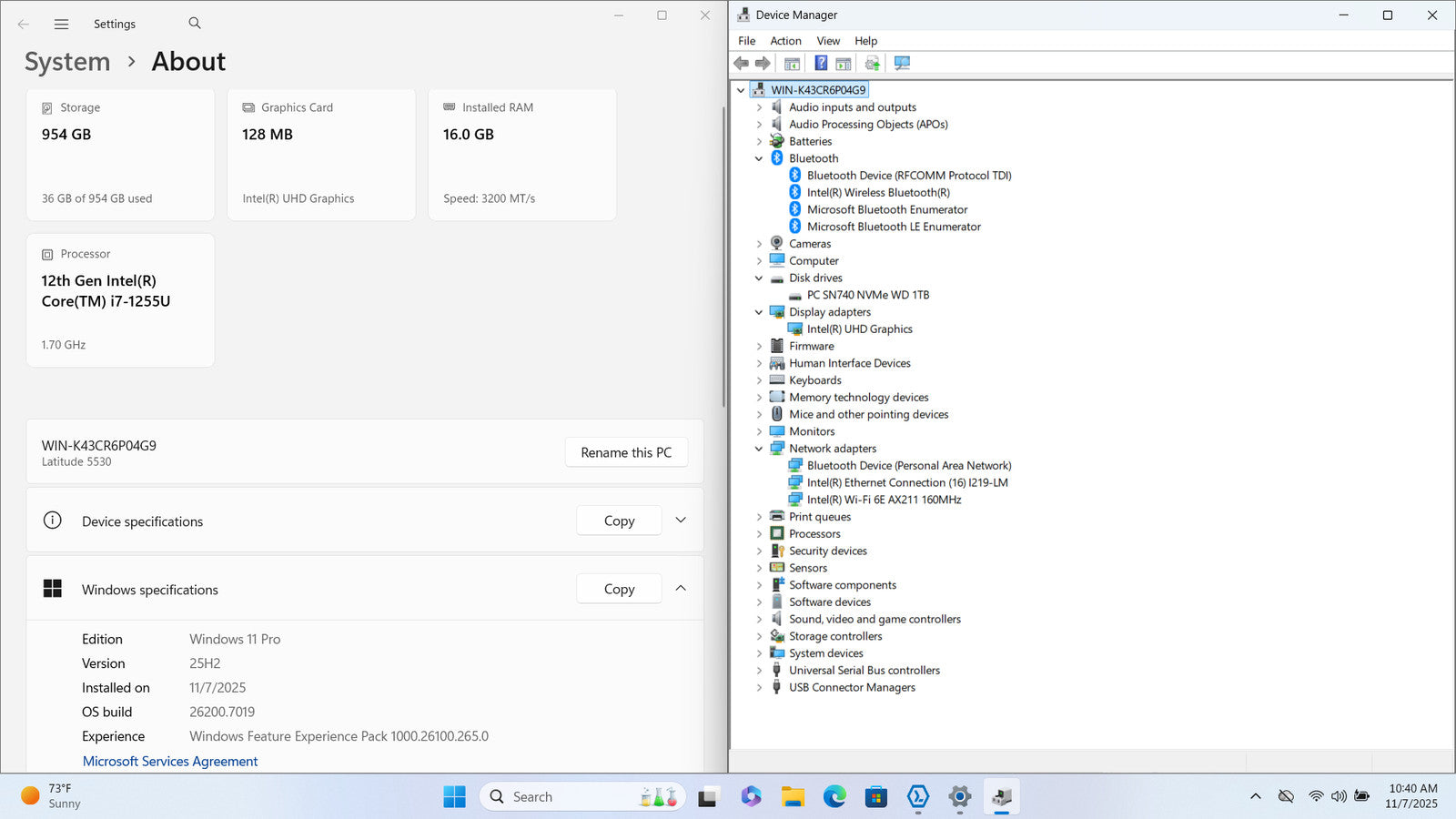This screenshot has width=1456, height=819.
Task: Open the Microsoft Services Agreement link
Action: [170, 762]
